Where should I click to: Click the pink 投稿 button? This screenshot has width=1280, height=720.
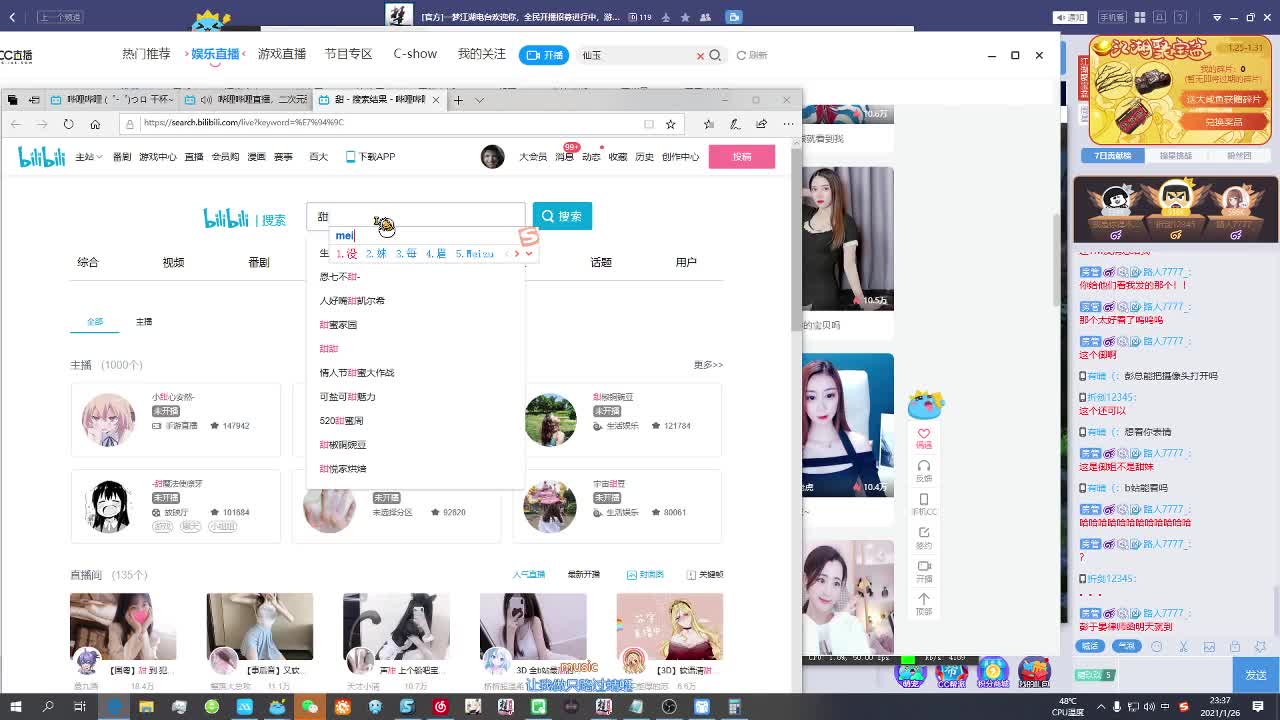click(742, 157)
